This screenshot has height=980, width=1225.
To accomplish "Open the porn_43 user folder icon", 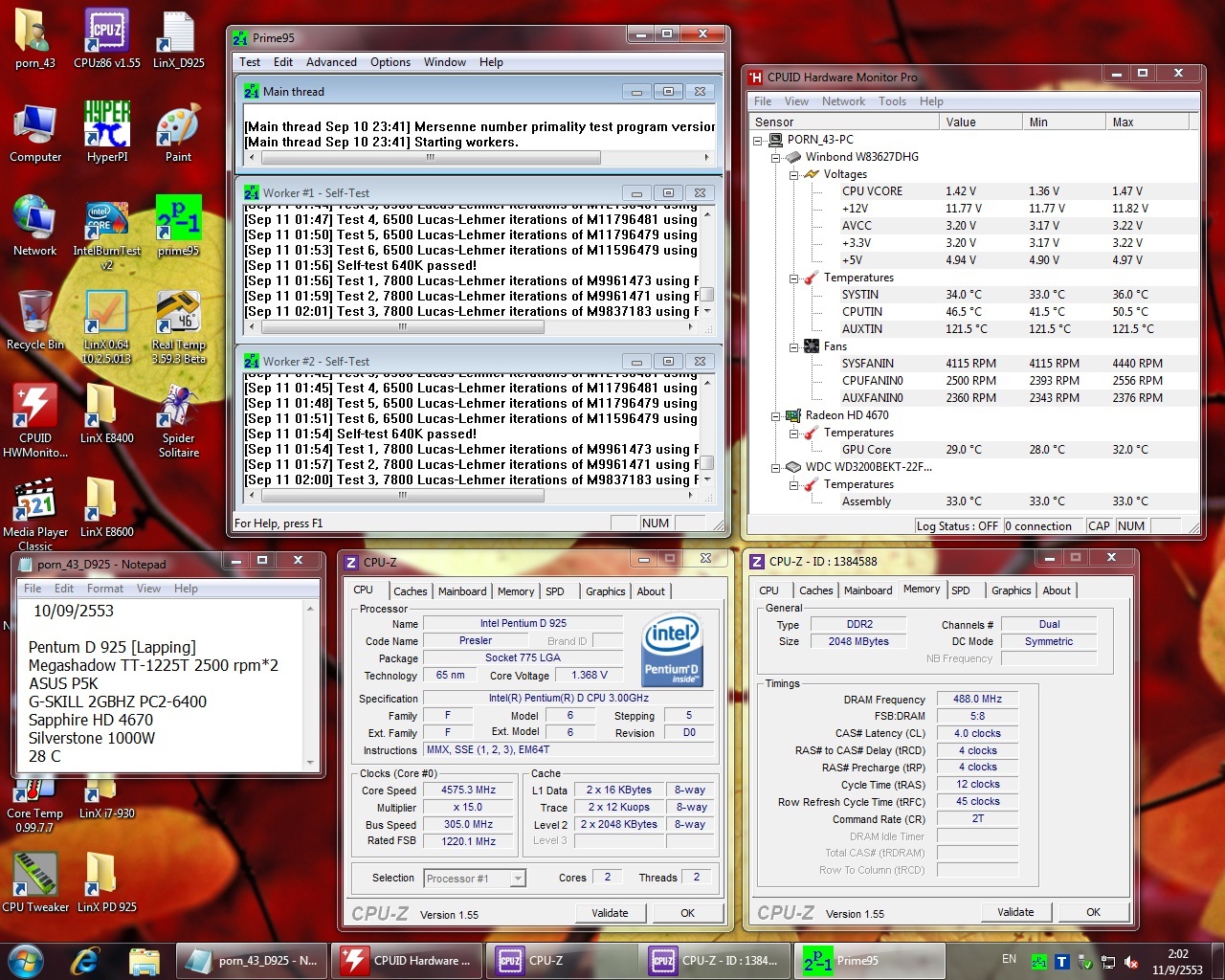I will pyautogui.click(x=35, y=39).
